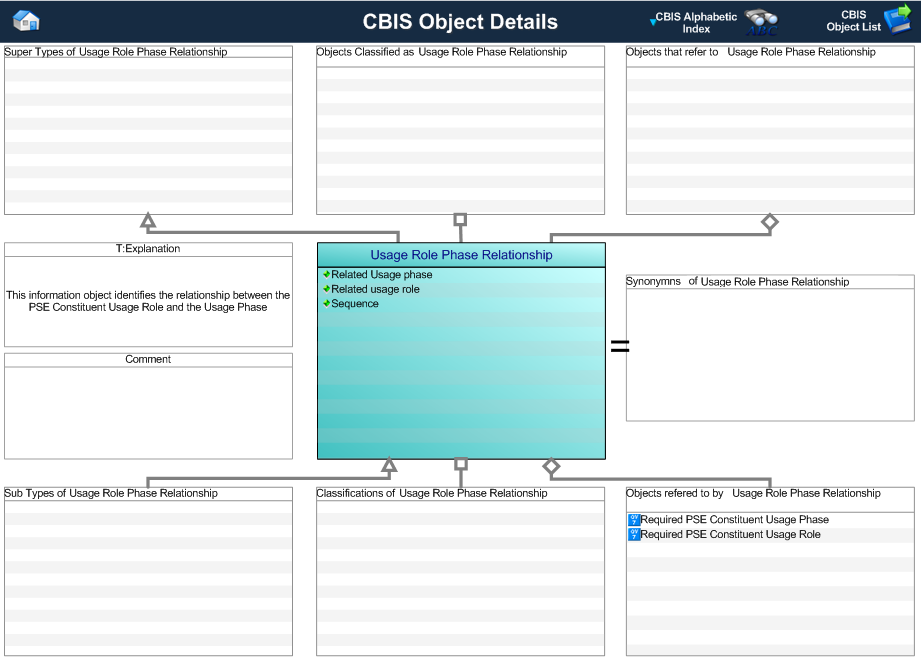Open Required PSE Constituent Usage Role
Viewport: 921px width, 660px height.
click(x=730, y=534)
